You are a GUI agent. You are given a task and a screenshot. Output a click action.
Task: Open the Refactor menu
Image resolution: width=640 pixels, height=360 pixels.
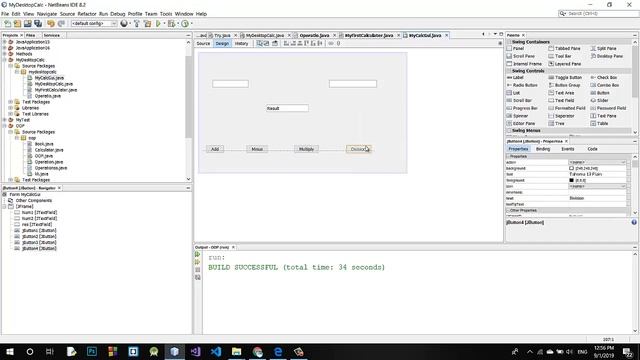point(87,14)
